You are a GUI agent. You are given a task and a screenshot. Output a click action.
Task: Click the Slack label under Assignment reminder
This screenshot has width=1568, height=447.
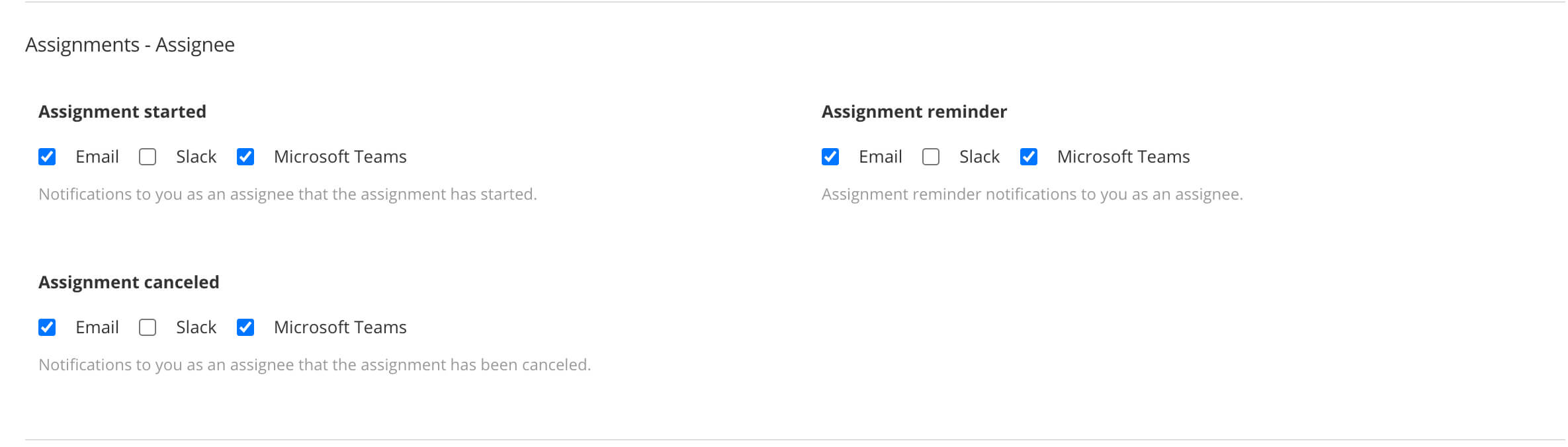[979, 157]
